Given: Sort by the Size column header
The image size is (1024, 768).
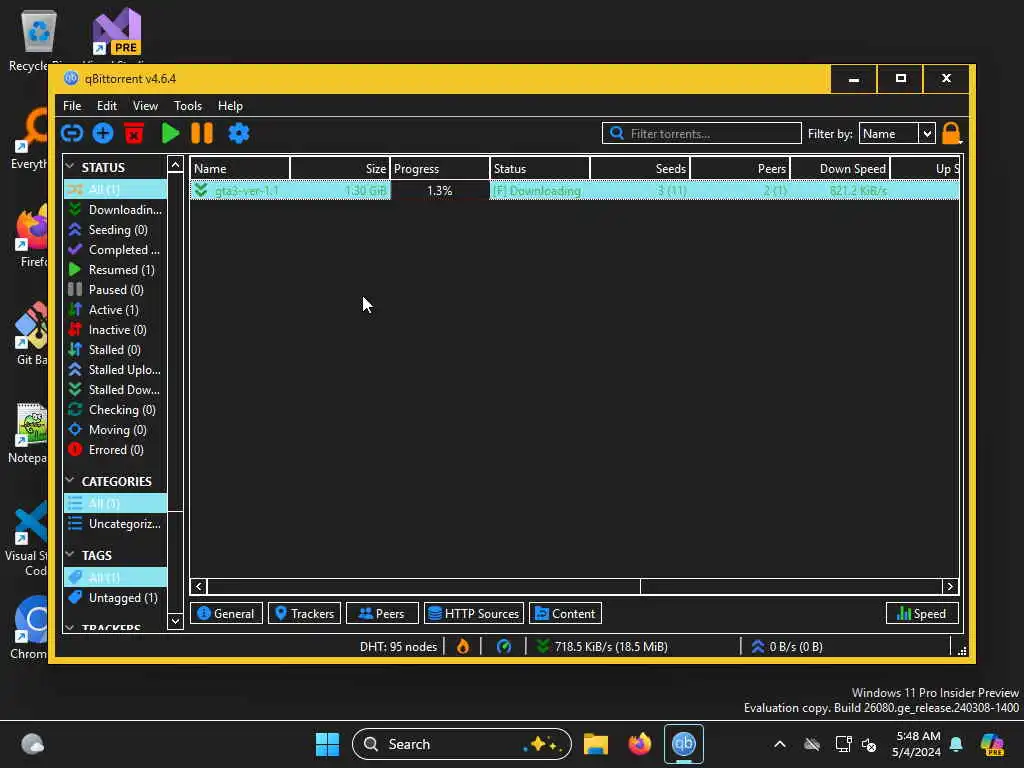Looking at the screenshot, I should click(x=340, y=168).
